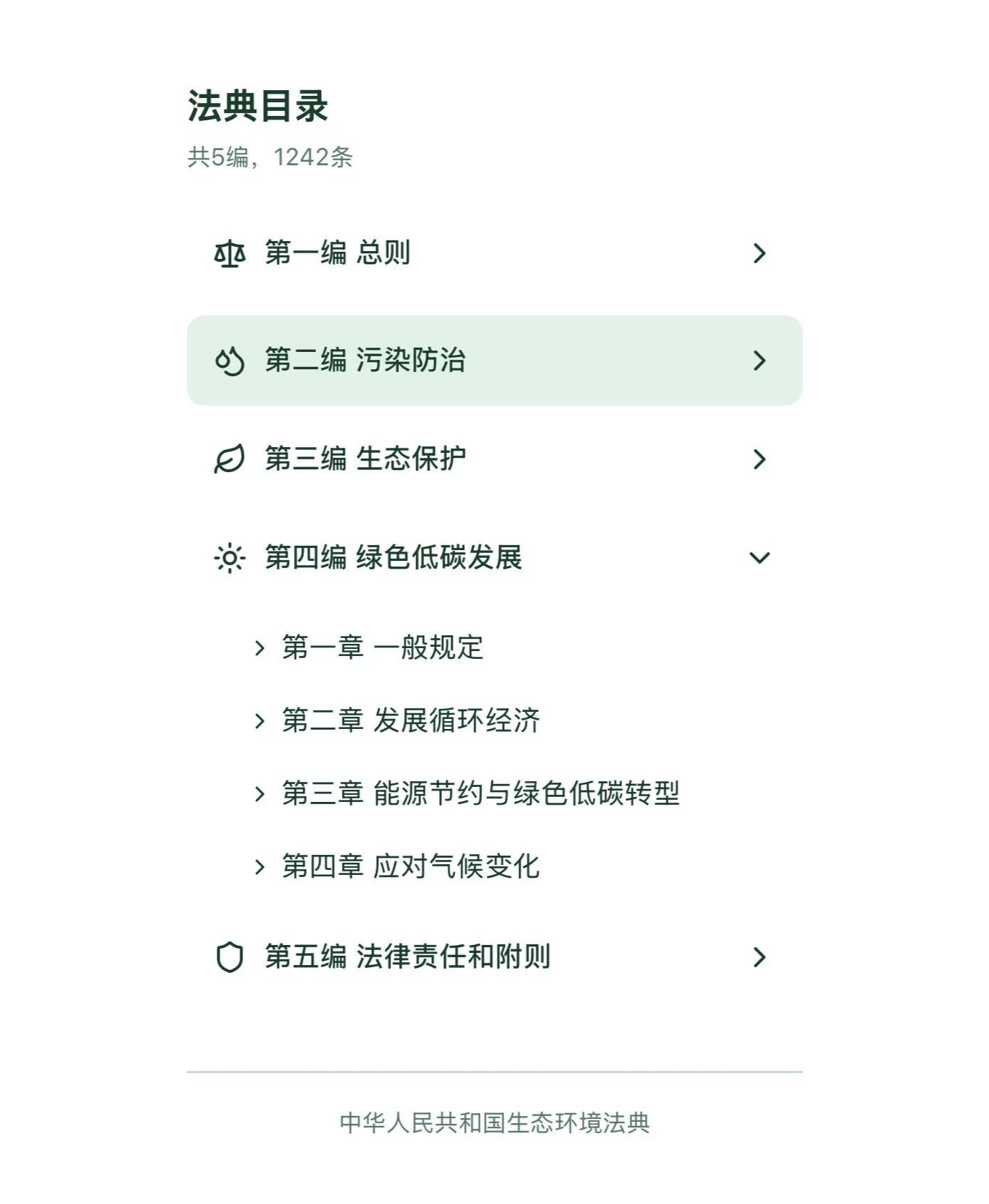Click the small arrow before 第二章 发展循环经济
The width and height of the screenshot is (989, 1204).
coord(260,721)
